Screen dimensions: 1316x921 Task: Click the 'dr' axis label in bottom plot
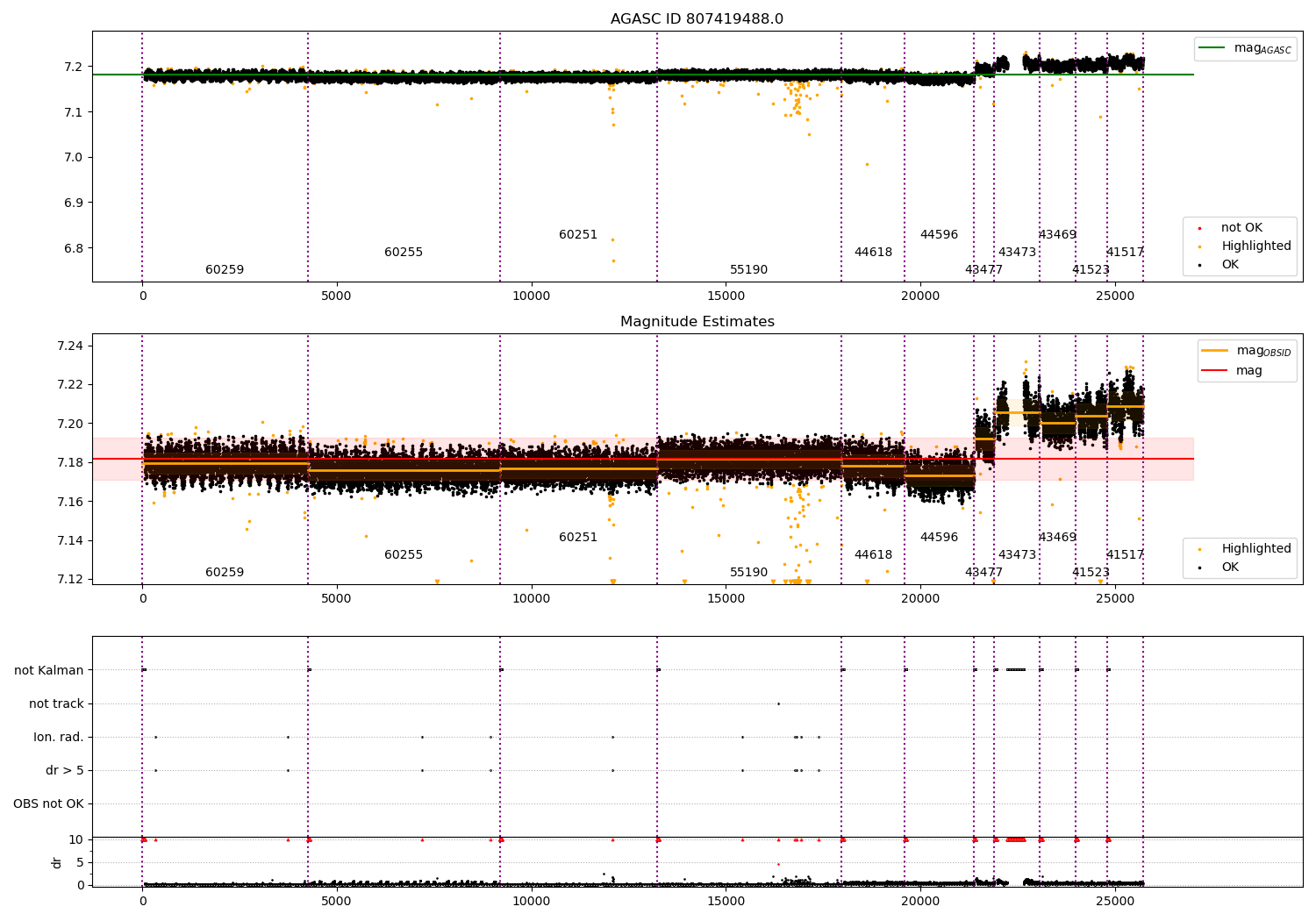click(57, 862)
